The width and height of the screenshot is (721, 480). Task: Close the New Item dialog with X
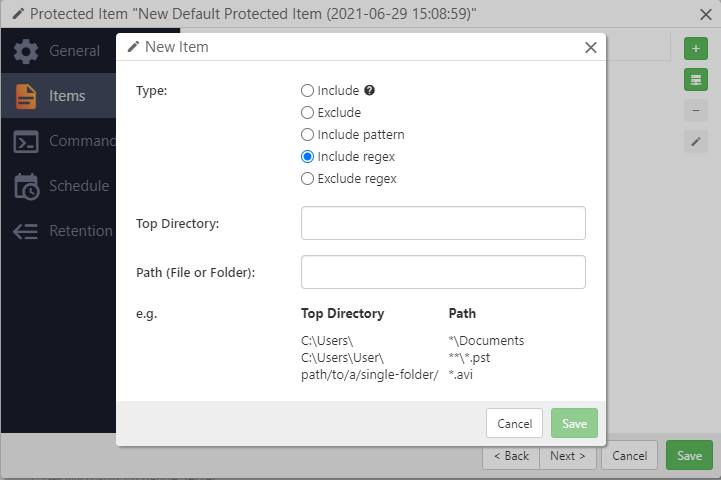click(x=591, y=47)
